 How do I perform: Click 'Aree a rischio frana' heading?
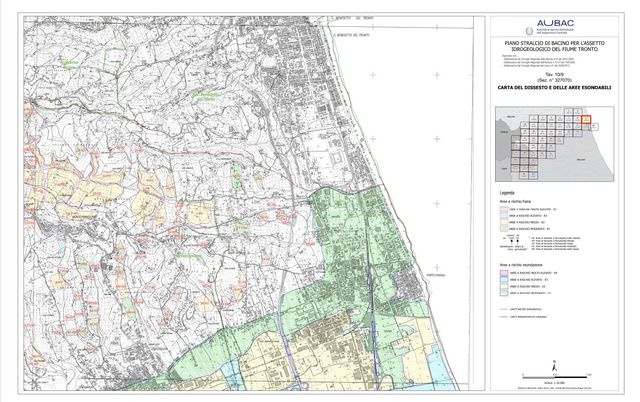click(515, 202)
